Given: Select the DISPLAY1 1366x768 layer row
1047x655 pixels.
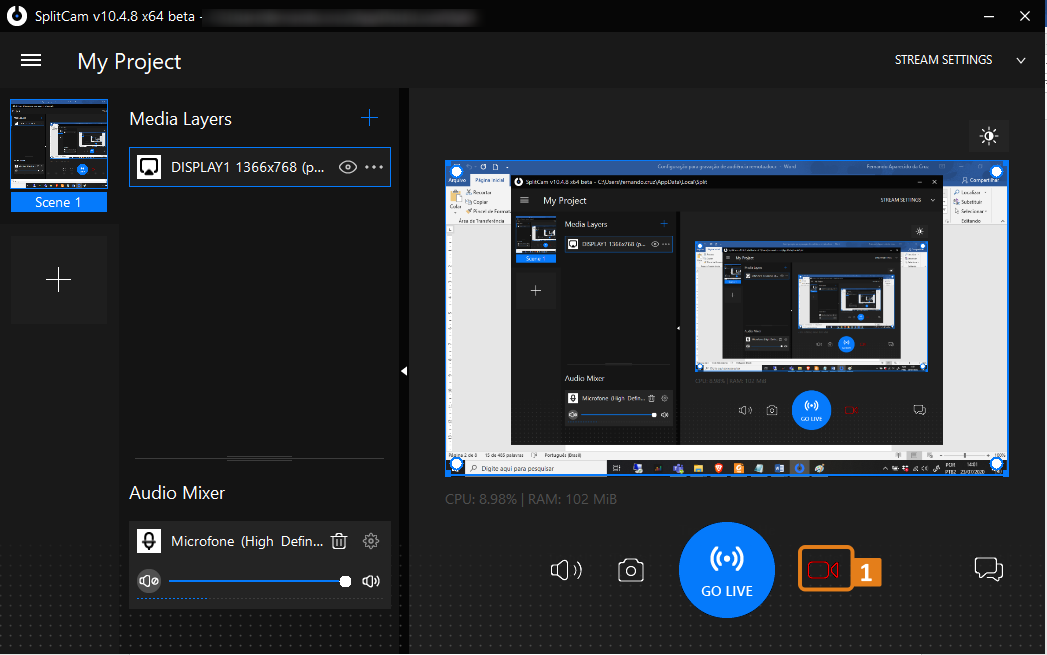Looking at the screenshot, I should [x=260, y=167].
